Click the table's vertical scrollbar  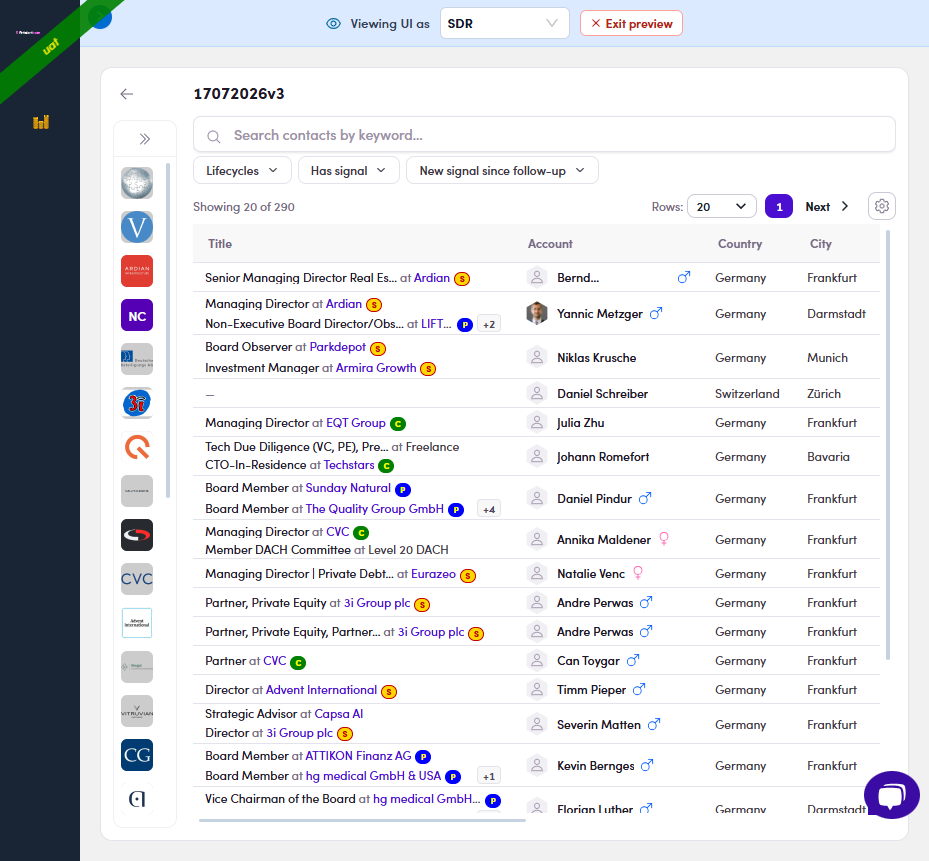[x=888, y=444]
